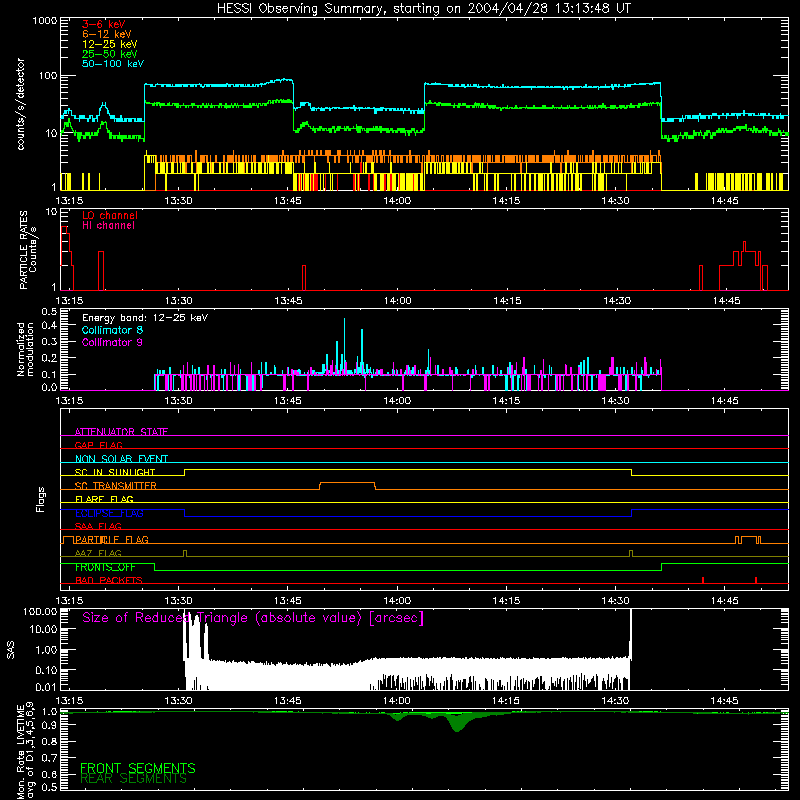Image resolution: width=800 pixels, height=800 pixels.
Task: Click the 1.0 tick on livetime axis
Action: pos(49,711)
